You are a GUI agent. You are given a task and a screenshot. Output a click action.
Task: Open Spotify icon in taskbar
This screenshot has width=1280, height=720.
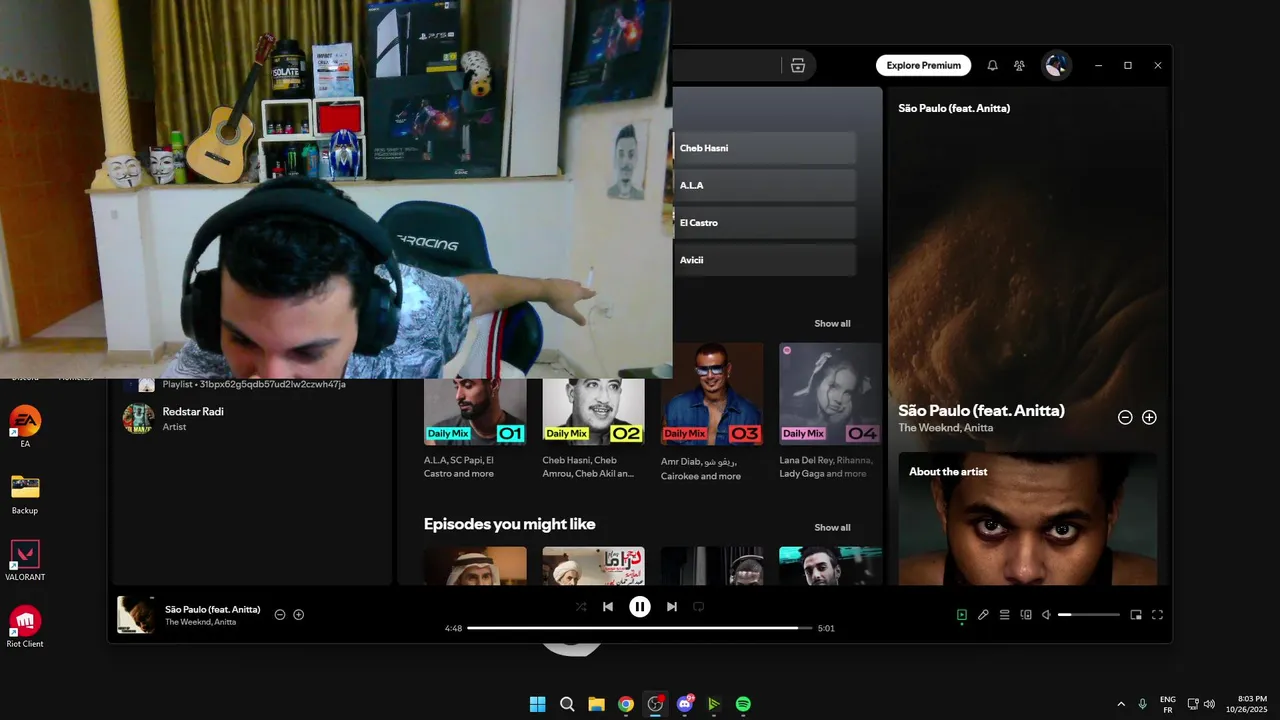tap(743, 704)
